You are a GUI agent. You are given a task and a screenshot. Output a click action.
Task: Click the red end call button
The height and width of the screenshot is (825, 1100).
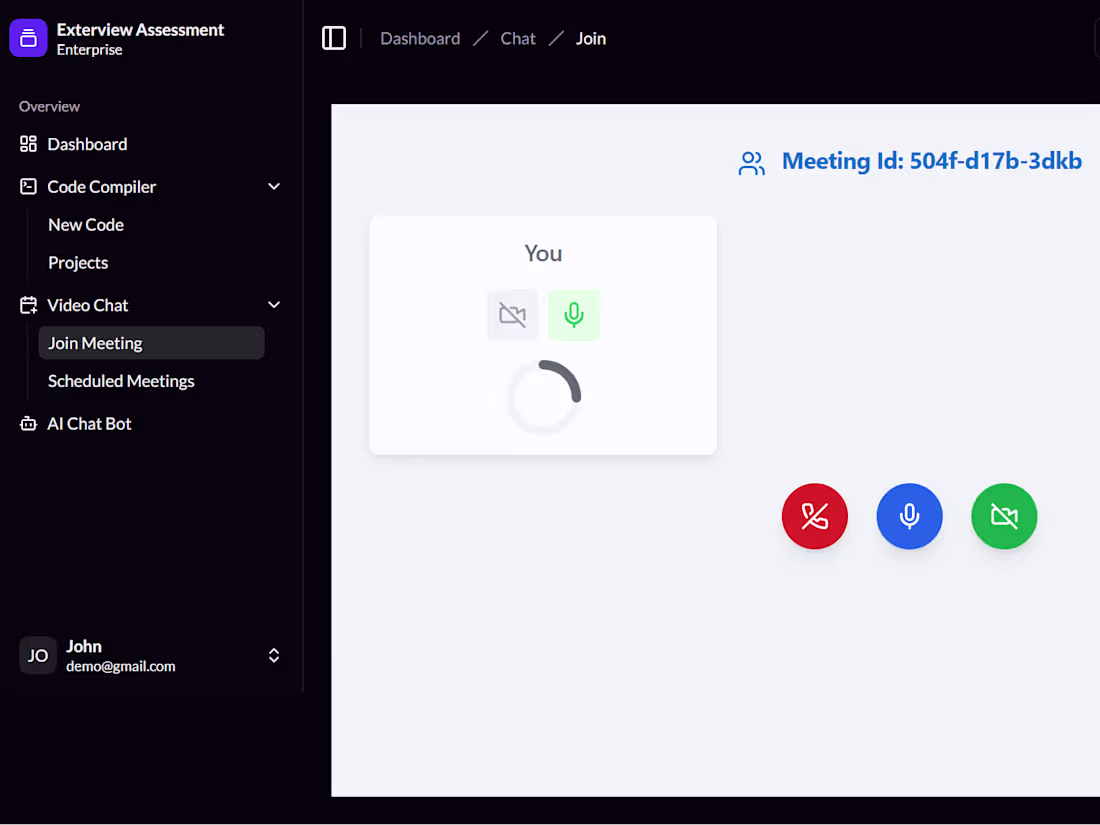(814, 516)
